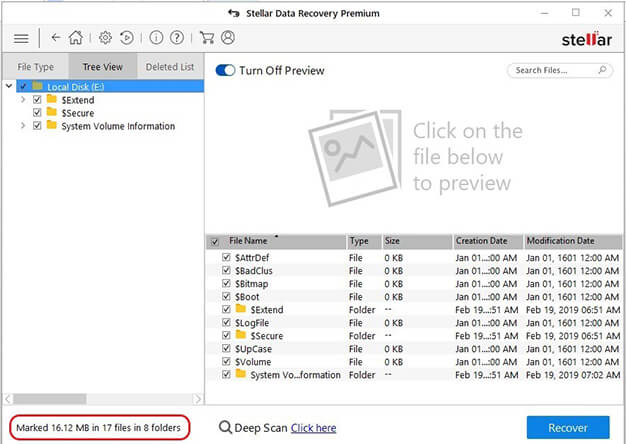Go back with the left arrow
This screenshot has width=626, height=444.
tap(55, 38)
